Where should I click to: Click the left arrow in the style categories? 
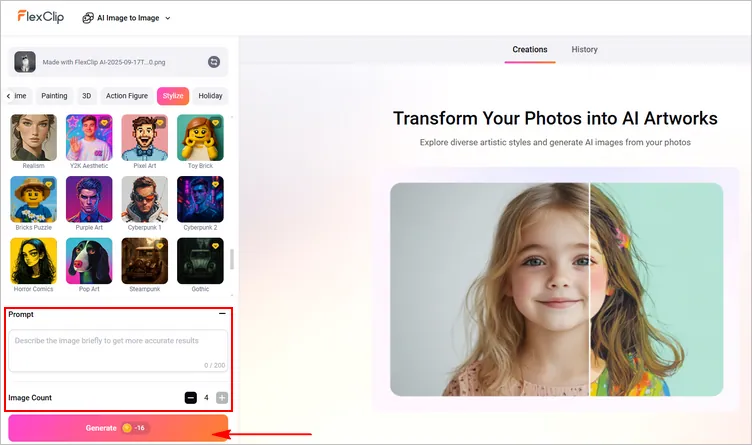click(x=8, y=96)
